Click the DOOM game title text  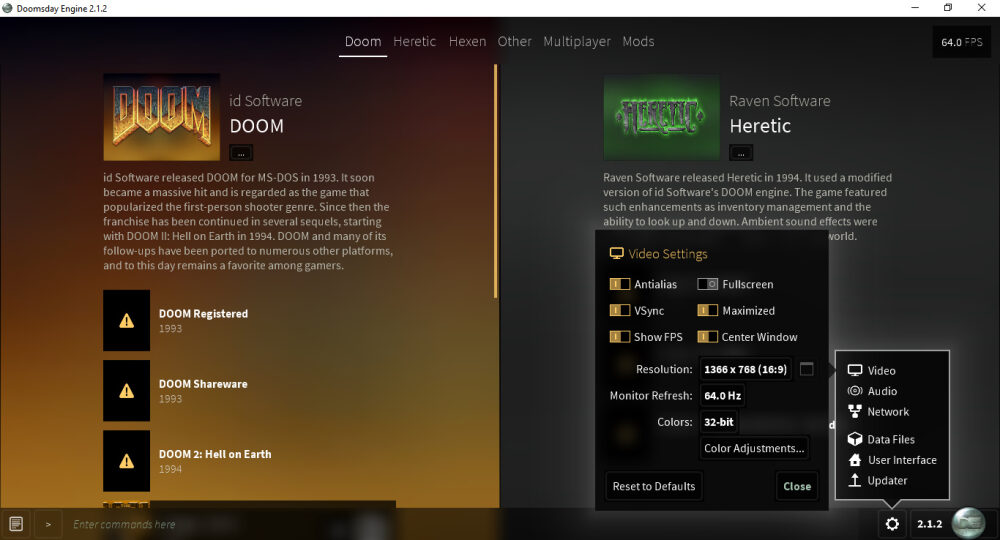point(256,126)
